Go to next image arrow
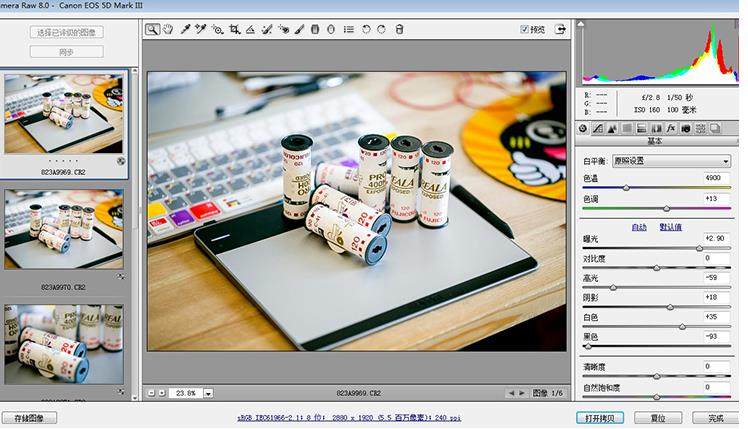Image resolution: width=748 pixels, height=429 pixels. pos(521,393)
